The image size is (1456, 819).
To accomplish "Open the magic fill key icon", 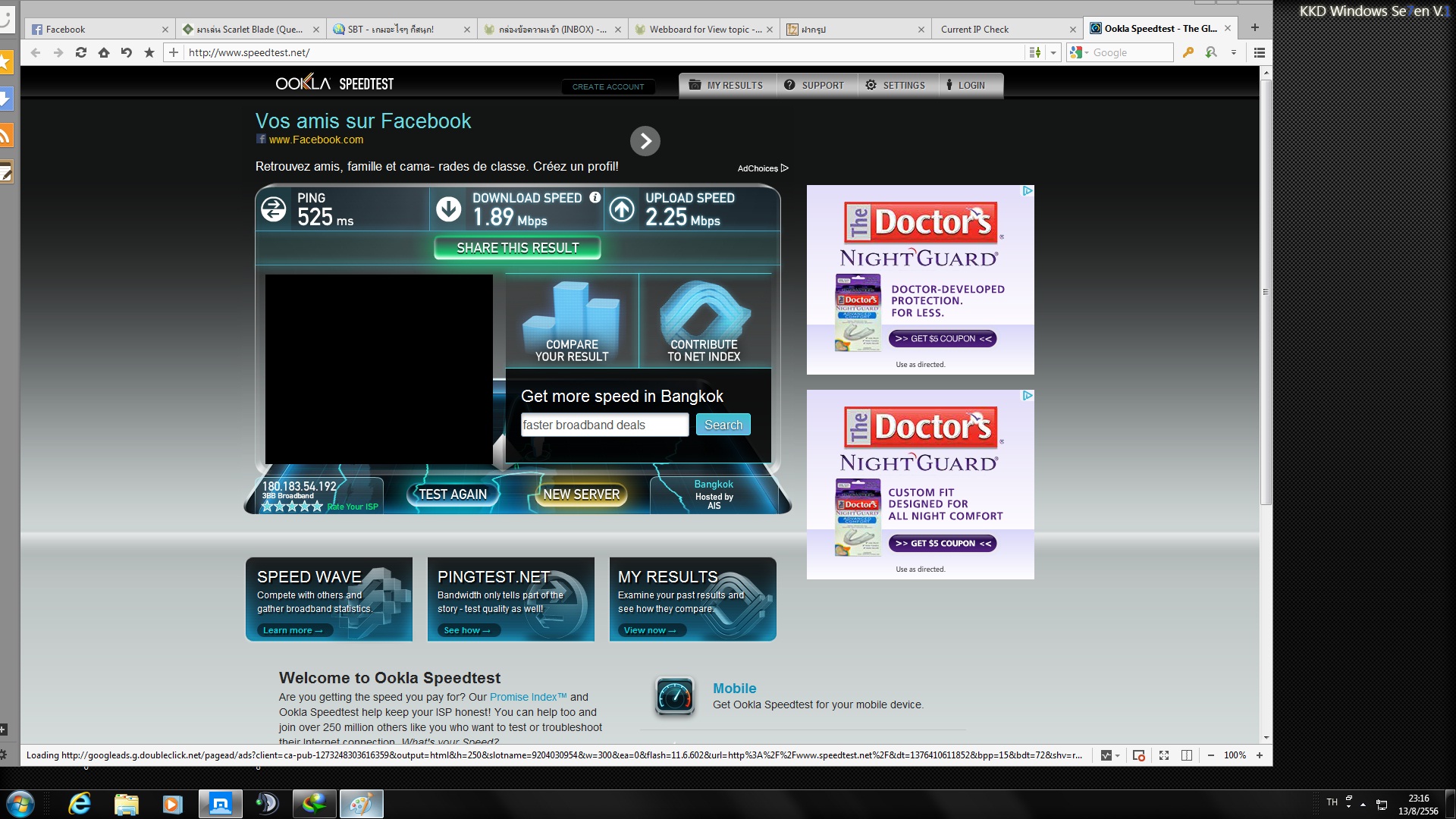I will [1188, 52].
